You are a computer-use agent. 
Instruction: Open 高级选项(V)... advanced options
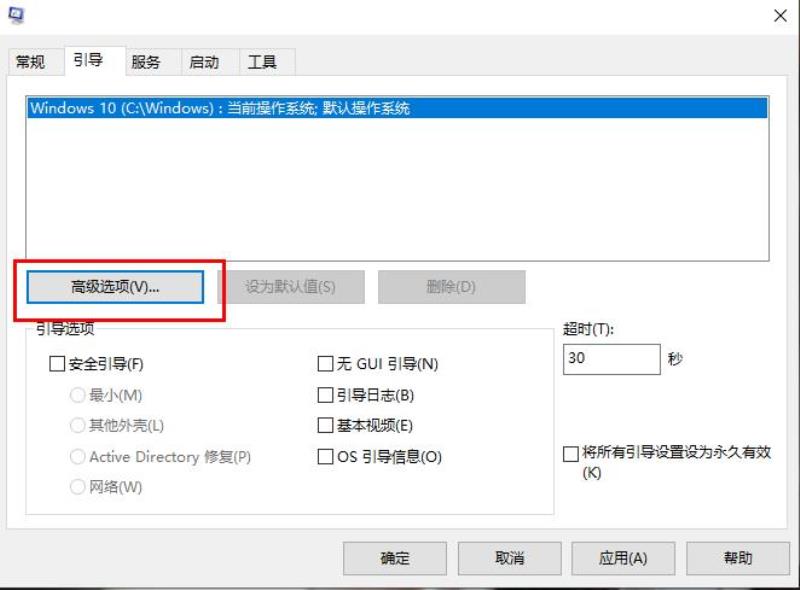[x=115, y=287]
